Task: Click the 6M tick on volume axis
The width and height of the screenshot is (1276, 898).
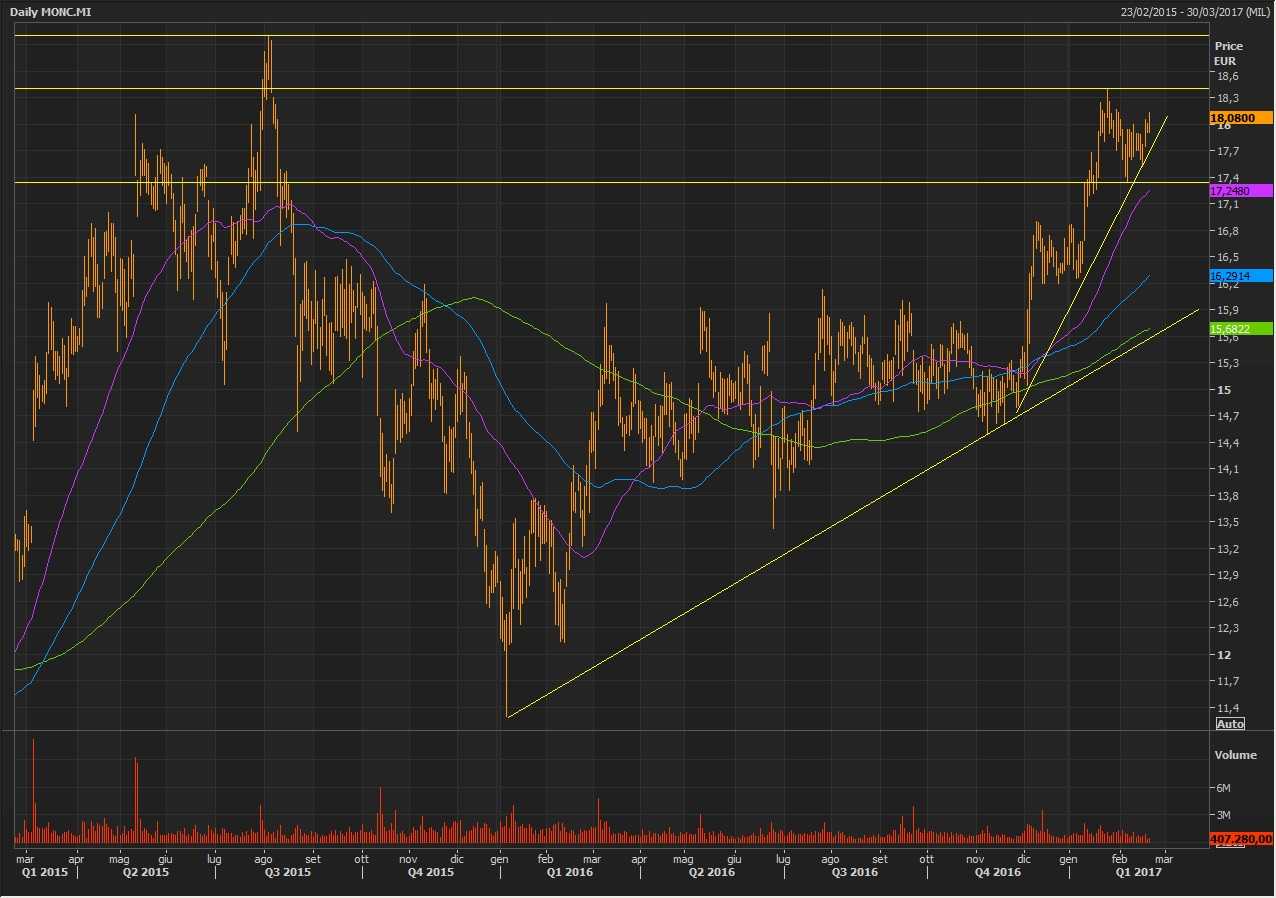Action: click(x=1222, y=788)
